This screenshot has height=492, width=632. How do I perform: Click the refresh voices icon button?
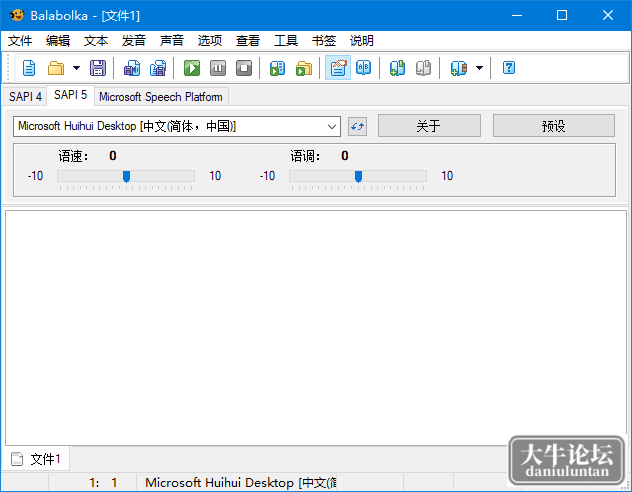pyautogui.click(x=357, y=127)
